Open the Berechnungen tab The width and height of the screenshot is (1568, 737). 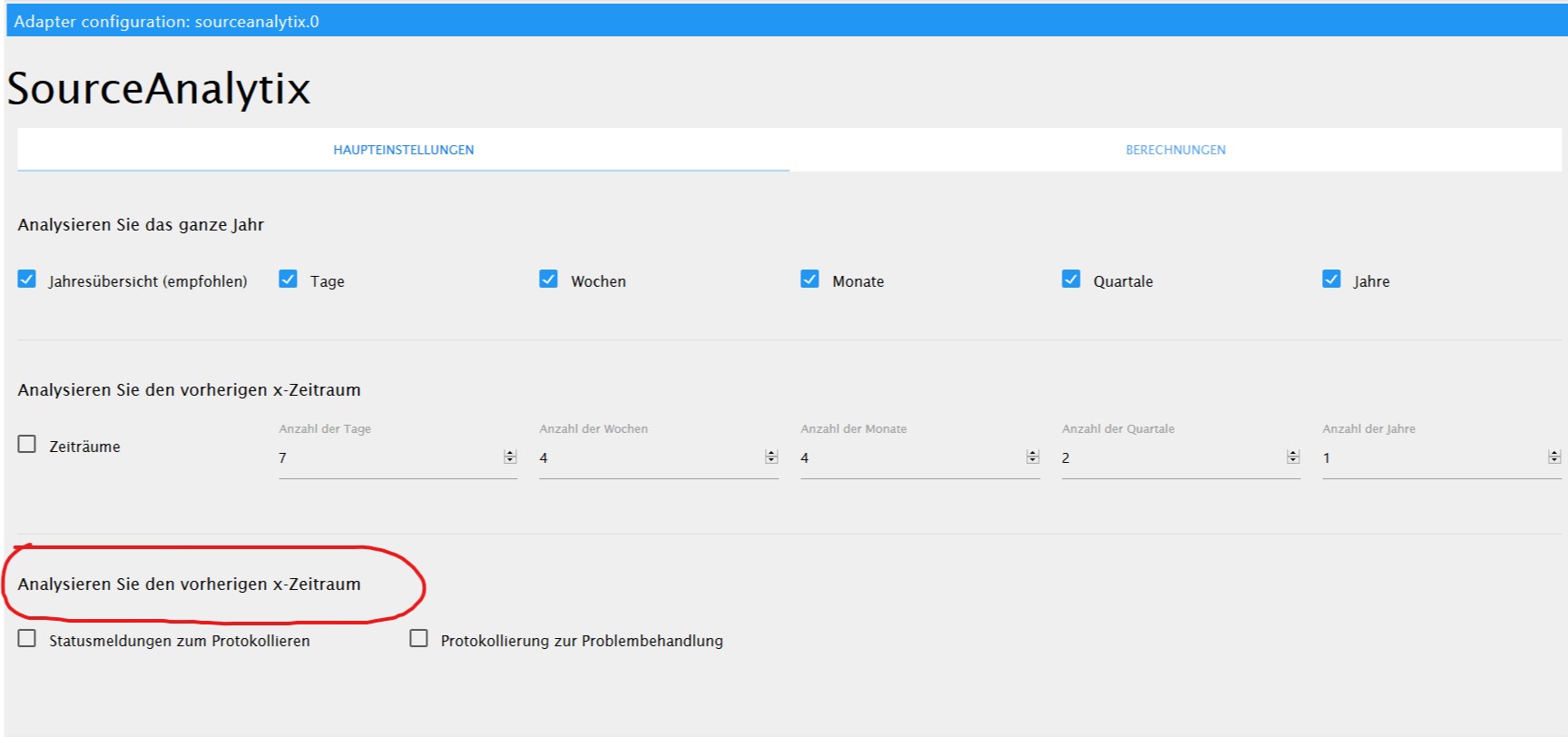(1175, 150)
